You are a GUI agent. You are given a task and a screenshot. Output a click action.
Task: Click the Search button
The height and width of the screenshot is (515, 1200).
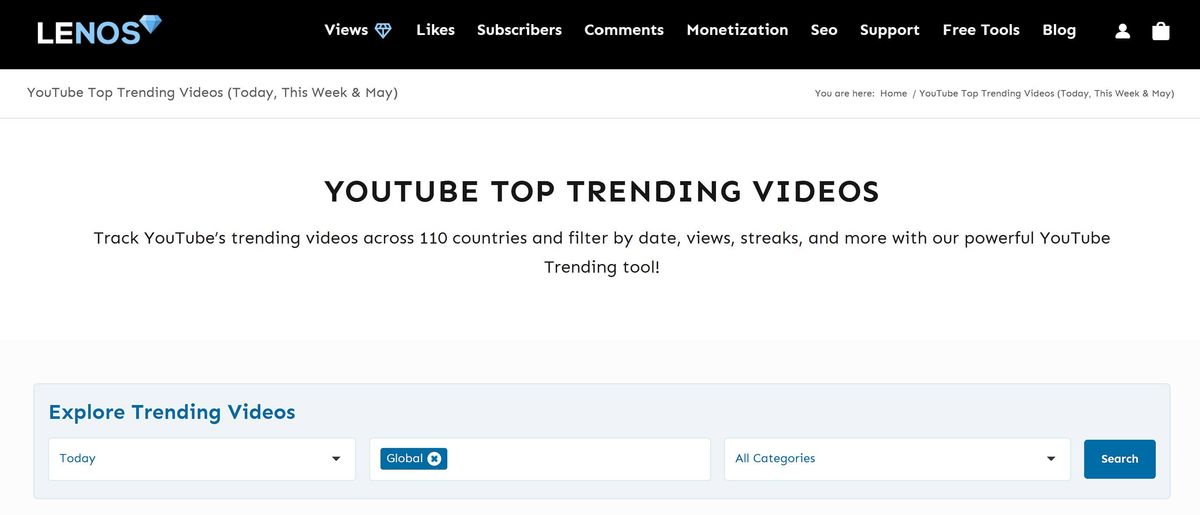click(x=1120, y=459)
